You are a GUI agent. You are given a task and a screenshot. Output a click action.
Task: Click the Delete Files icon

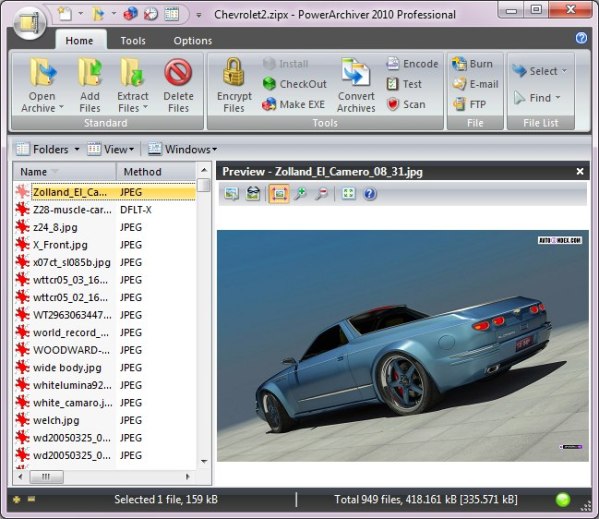(x=178, y=72)
